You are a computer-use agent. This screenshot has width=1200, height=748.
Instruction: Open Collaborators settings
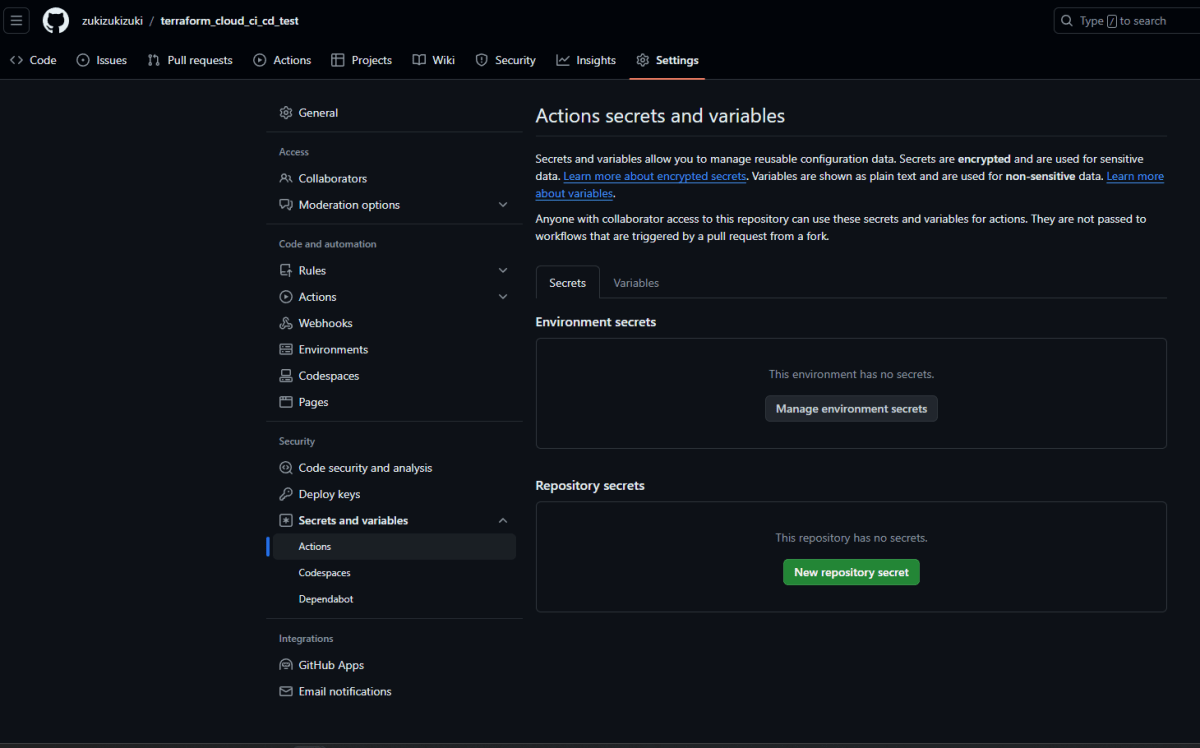click(394, 179)
